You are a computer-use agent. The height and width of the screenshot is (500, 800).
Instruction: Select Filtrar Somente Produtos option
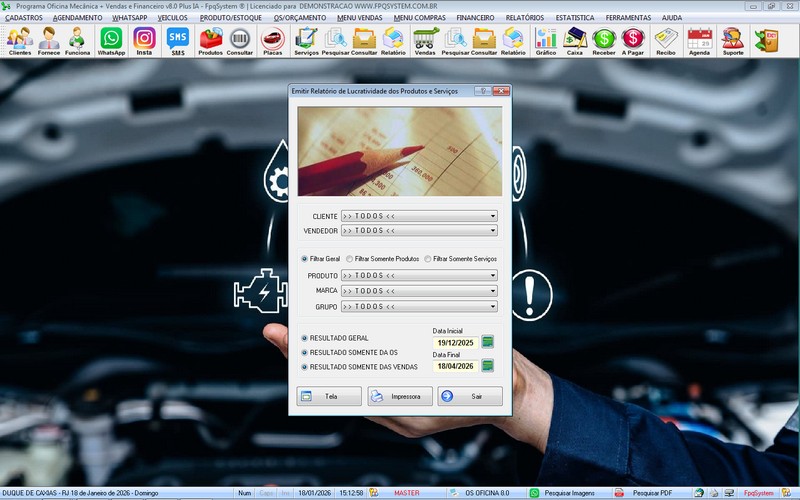349,259
